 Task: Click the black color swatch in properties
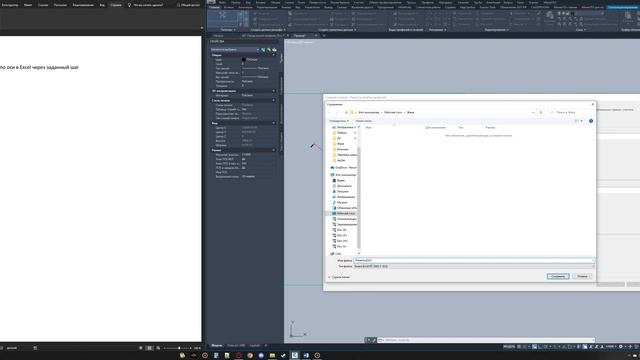[x=244, y=60]
